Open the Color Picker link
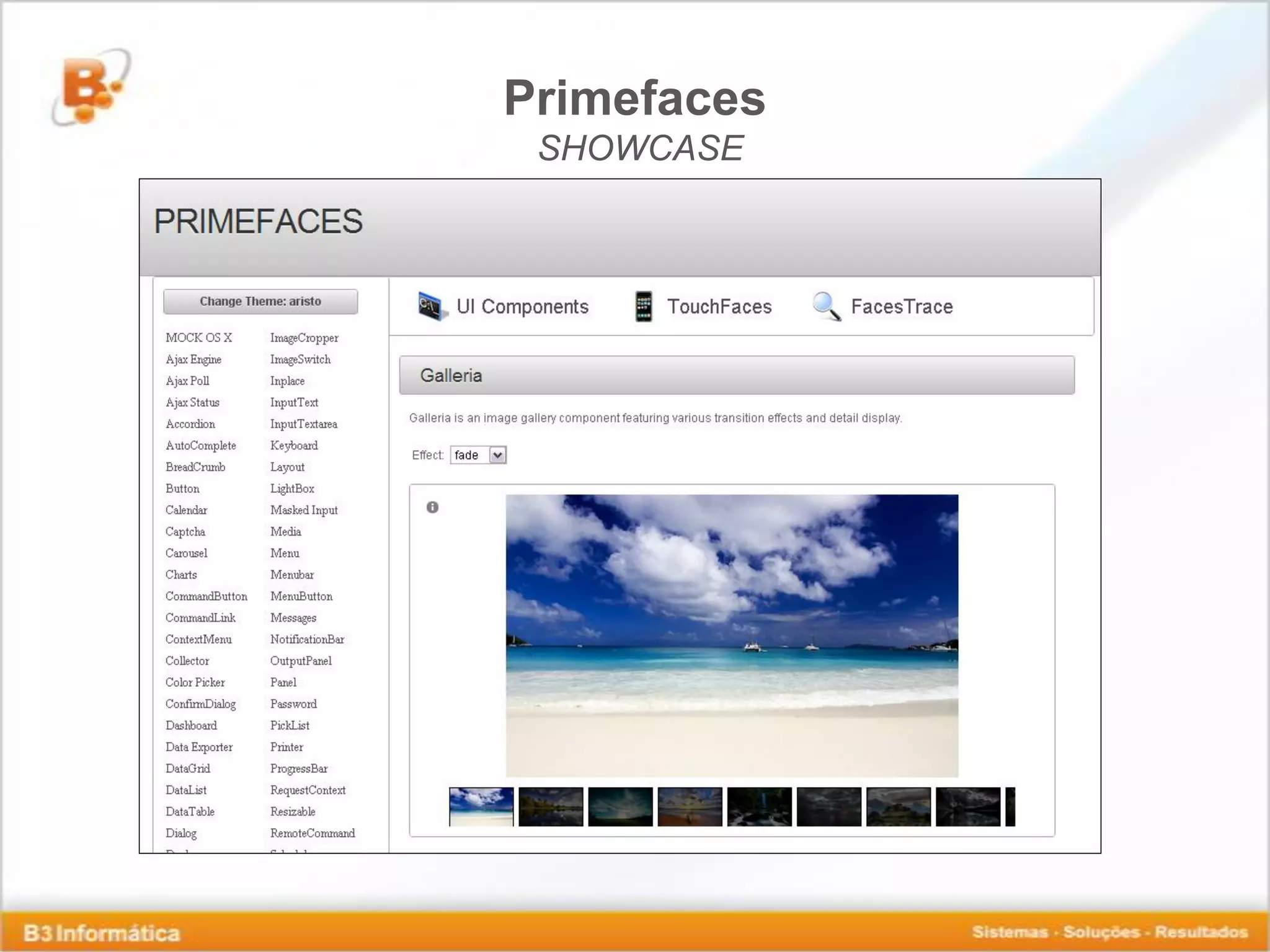Screen dimensions: 1270x952 pyautogui.click(x=195, y=682)
